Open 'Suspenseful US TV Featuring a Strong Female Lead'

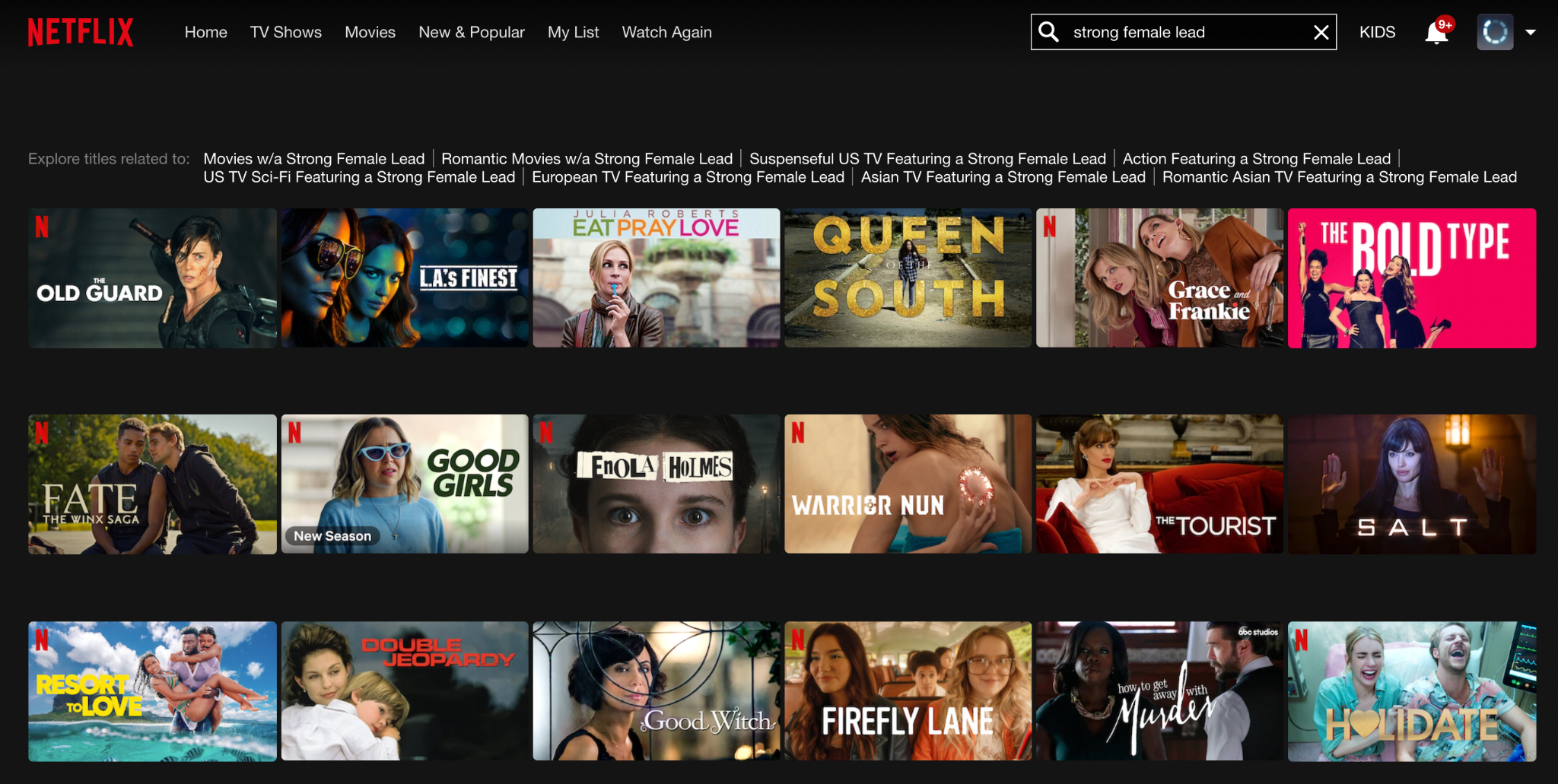(x=927, y=158)
